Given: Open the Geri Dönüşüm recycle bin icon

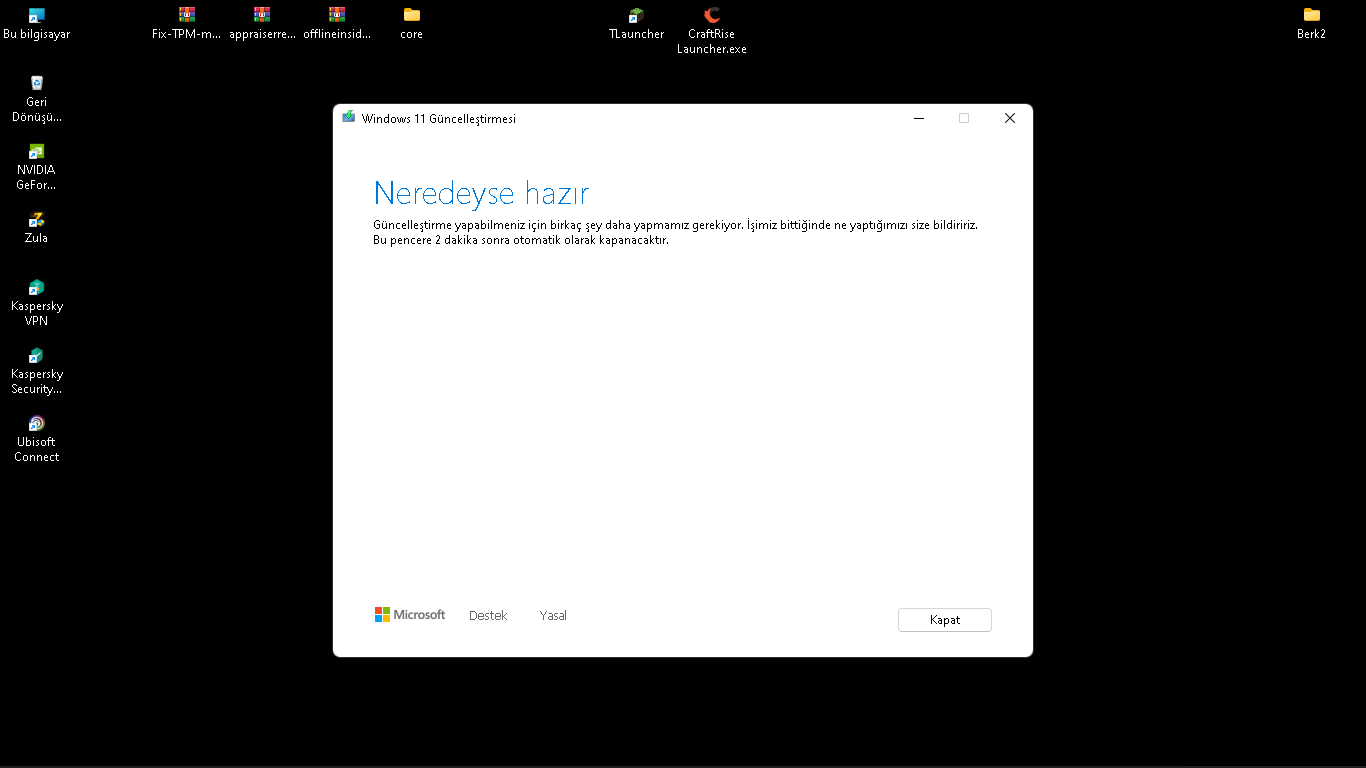Looking at the screenshot, I should coord(37,99).
